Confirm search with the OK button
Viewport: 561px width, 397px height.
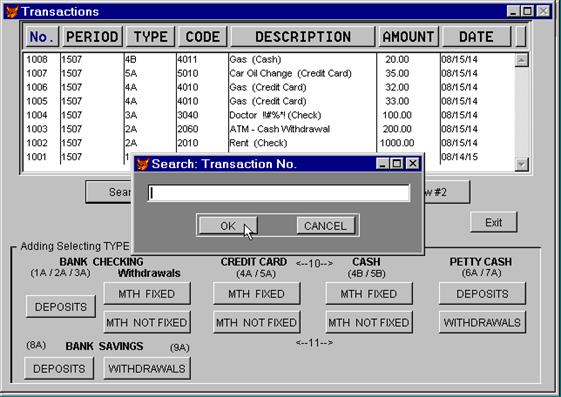tap(228, 226)
